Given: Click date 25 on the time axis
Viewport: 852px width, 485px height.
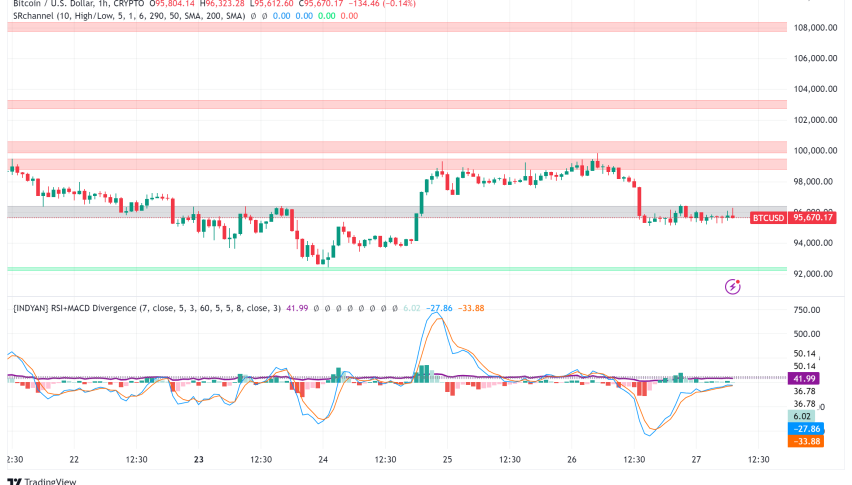Looking at the screenshot, I should 447,459.
